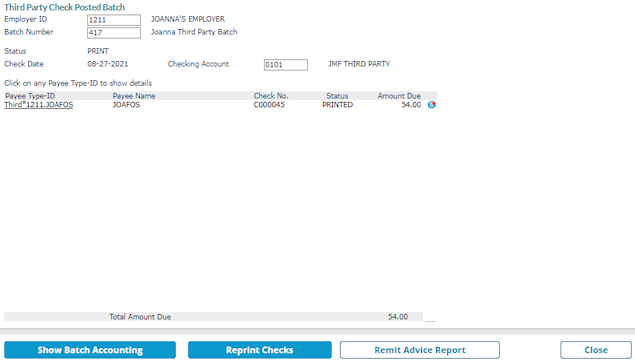Select the Status column header in the table
Viewport: 635px width, 362px height.
point(337,96)
